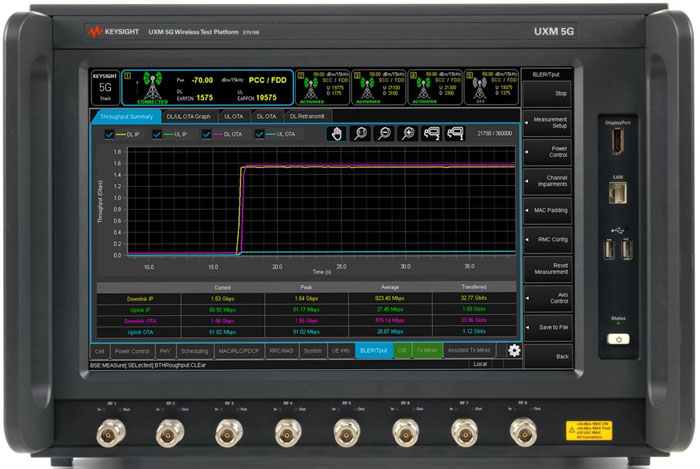Viewport: 700px width, 469px height.
Task: Select the green CSI bottom tab
Action: point(402,351)
